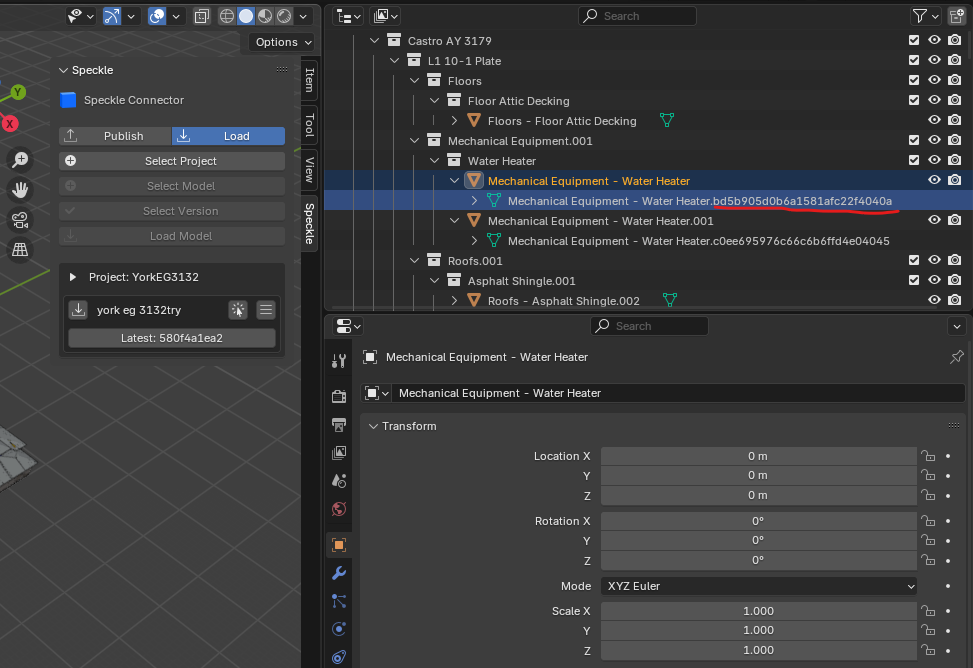Open the Tool properties tab icon

[339, 361]
